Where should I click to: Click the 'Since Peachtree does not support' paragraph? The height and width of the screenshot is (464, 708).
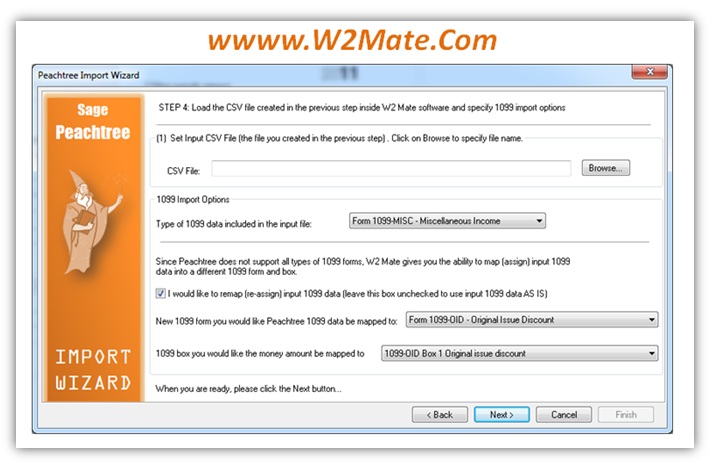tap(363, 266)
